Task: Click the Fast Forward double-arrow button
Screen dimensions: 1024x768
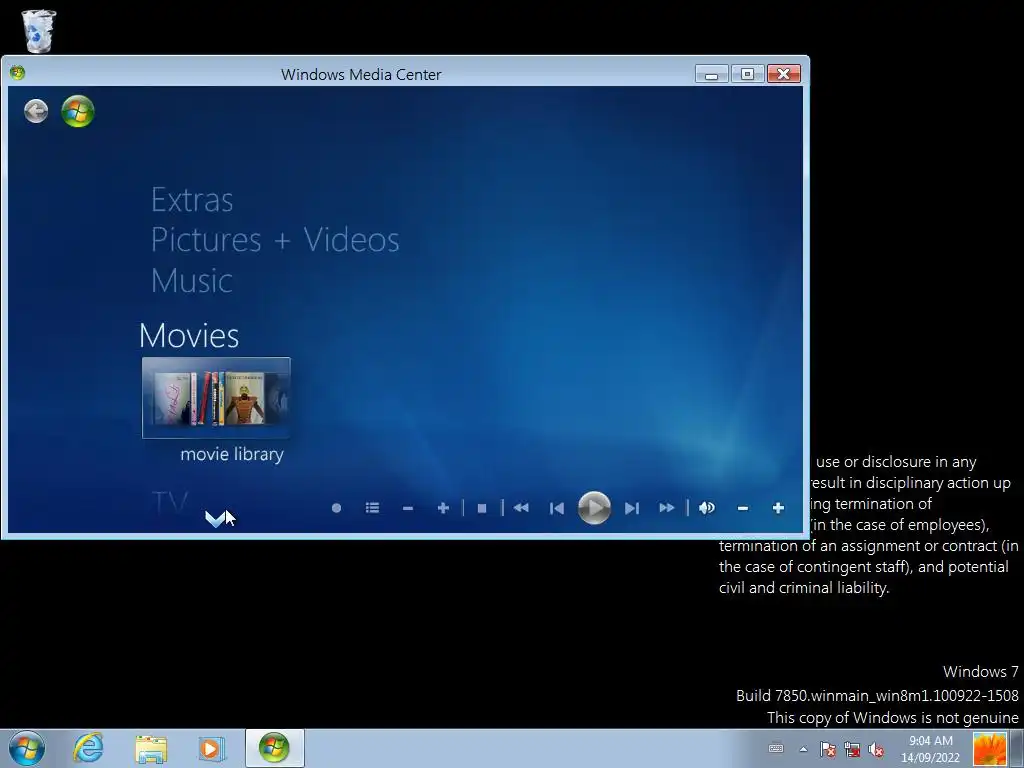Action: [x=667, y=508]
